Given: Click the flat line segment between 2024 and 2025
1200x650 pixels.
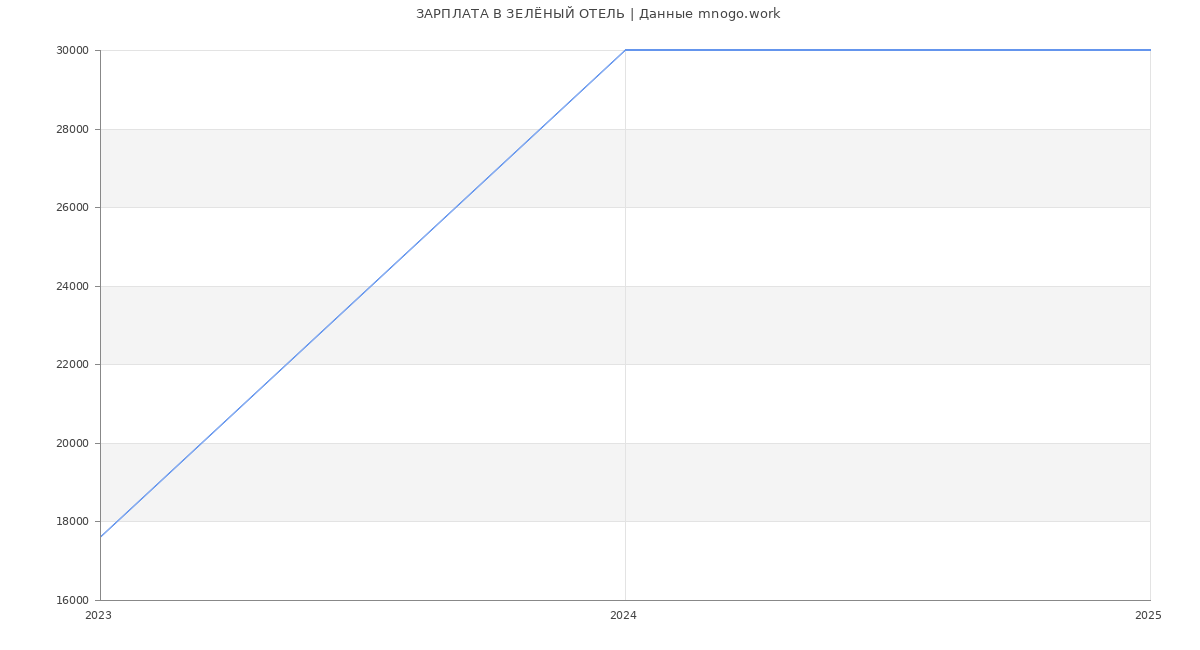Looking at the screenshot, I should (x=887, y=50).
